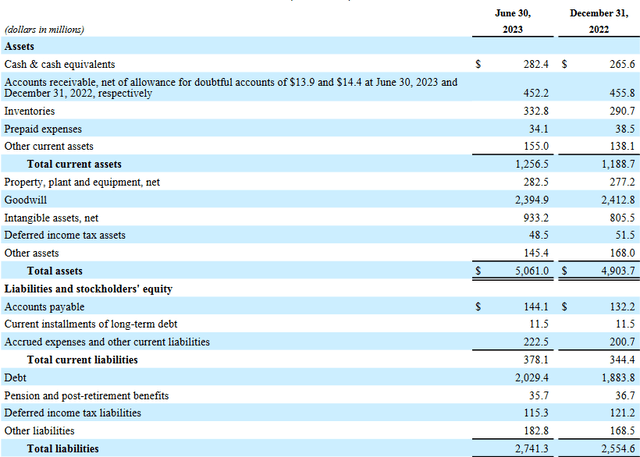Click the Total assets amount 5,061.0
This screenshot has height=457, width=640.
[x=532, y=271]
